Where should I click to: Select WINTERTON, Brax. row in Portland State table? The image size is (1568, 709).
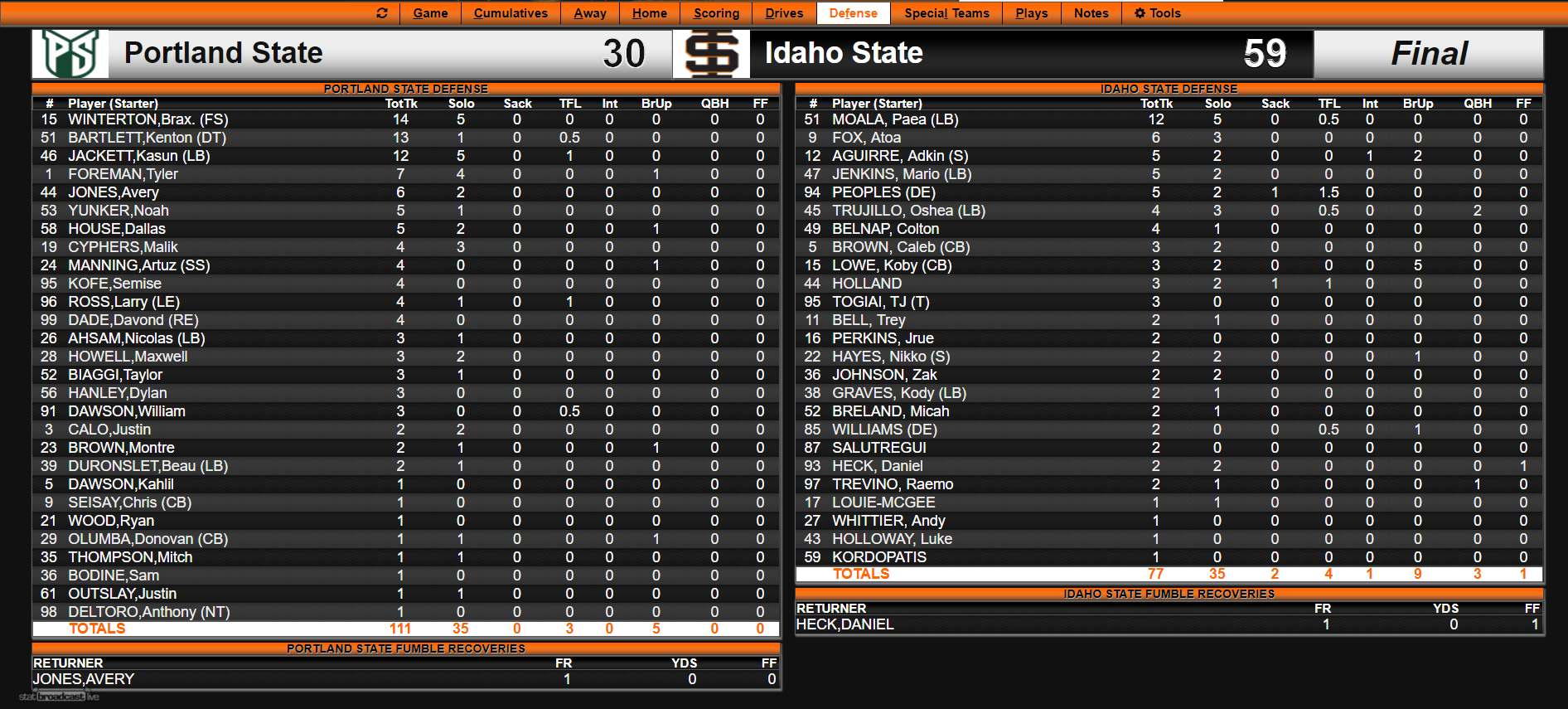pos(148,119)
